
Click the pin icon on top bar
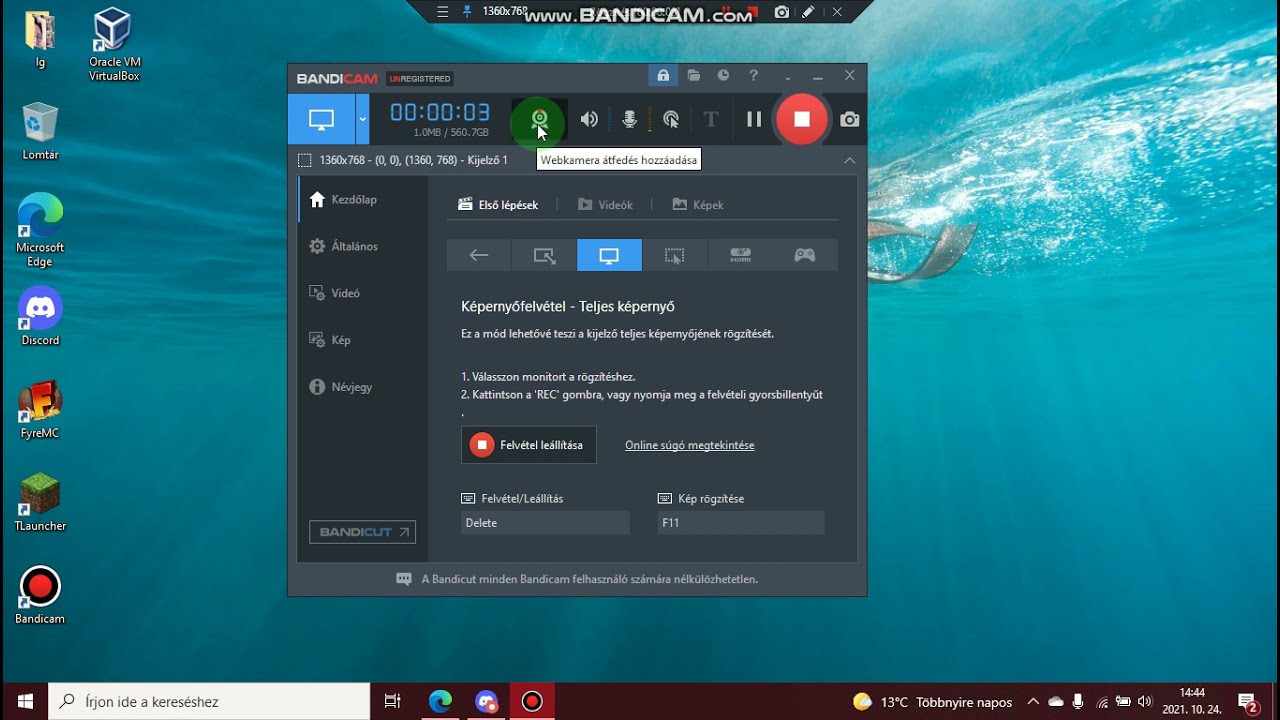click(x=466, y=12)
